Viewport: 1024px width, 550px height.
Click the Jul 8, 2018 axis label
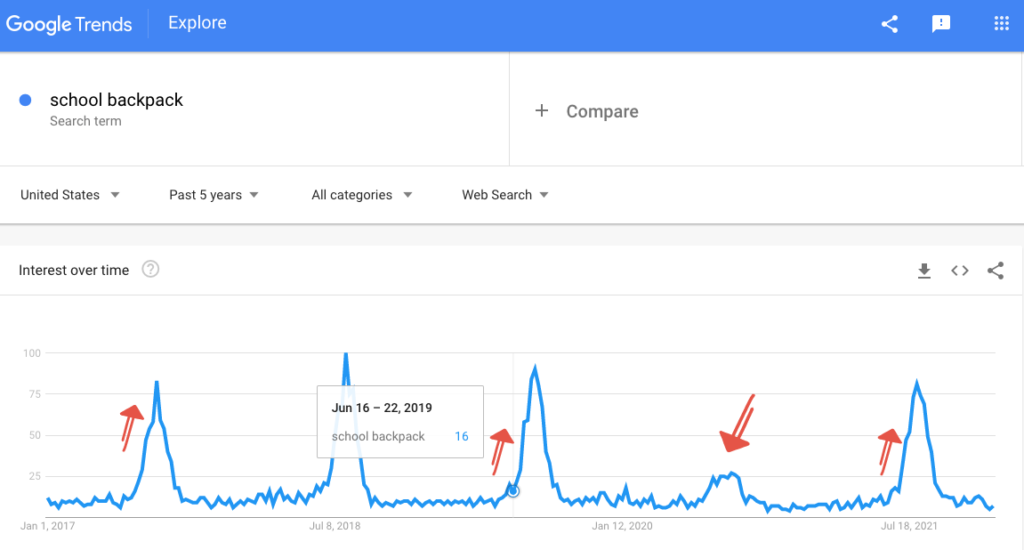tap(335, 525)
